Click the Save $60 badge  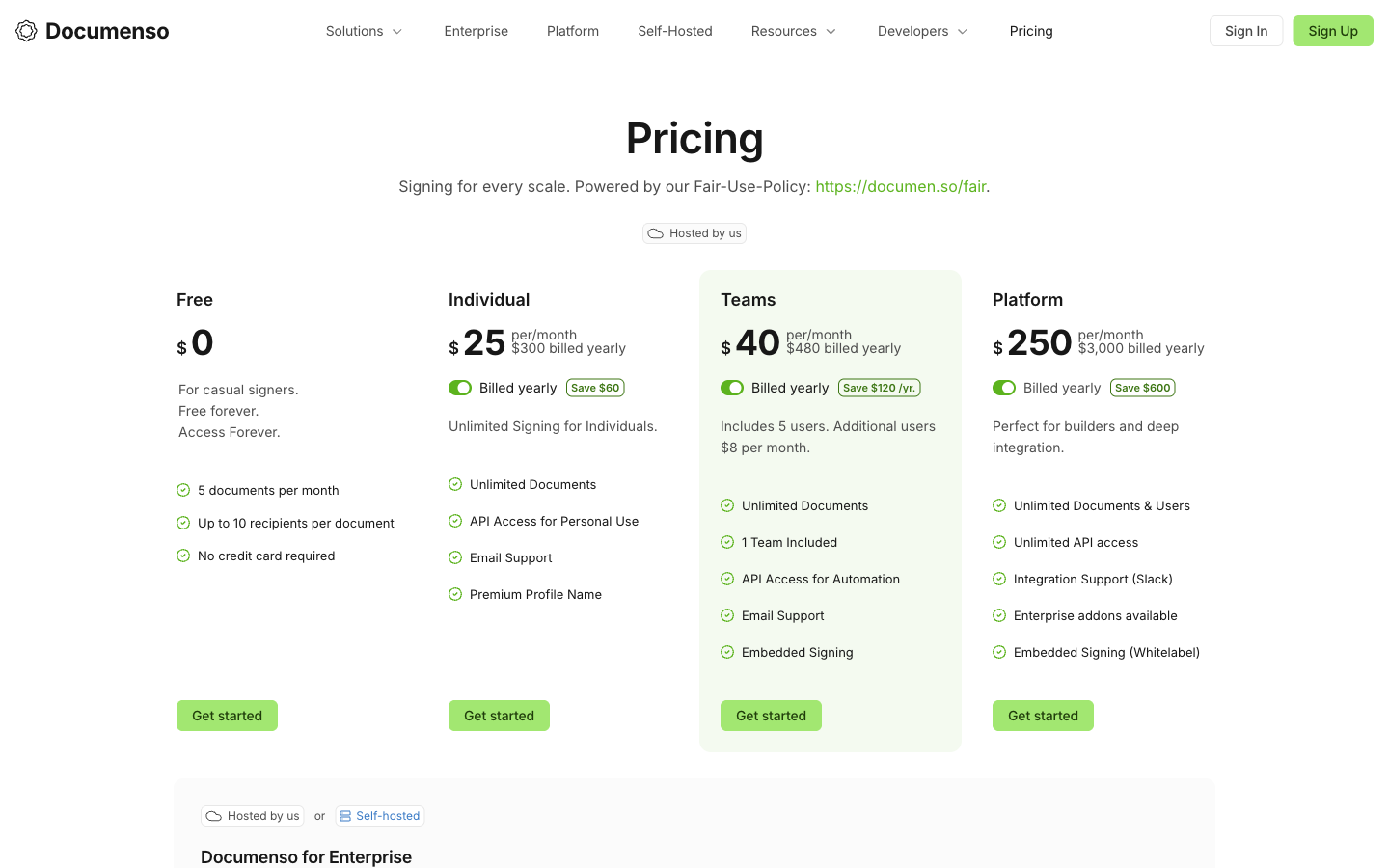tap(595, 388)
